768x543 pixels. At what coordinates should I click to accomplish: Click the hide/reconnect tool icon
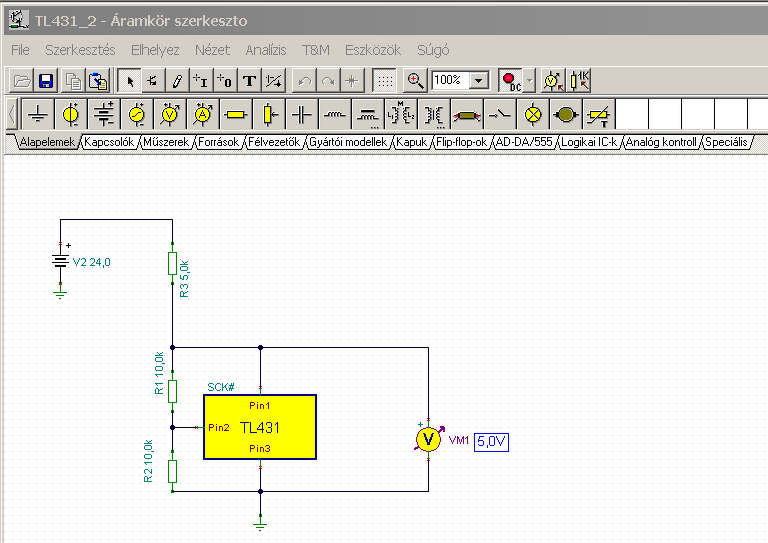point(273,81)
